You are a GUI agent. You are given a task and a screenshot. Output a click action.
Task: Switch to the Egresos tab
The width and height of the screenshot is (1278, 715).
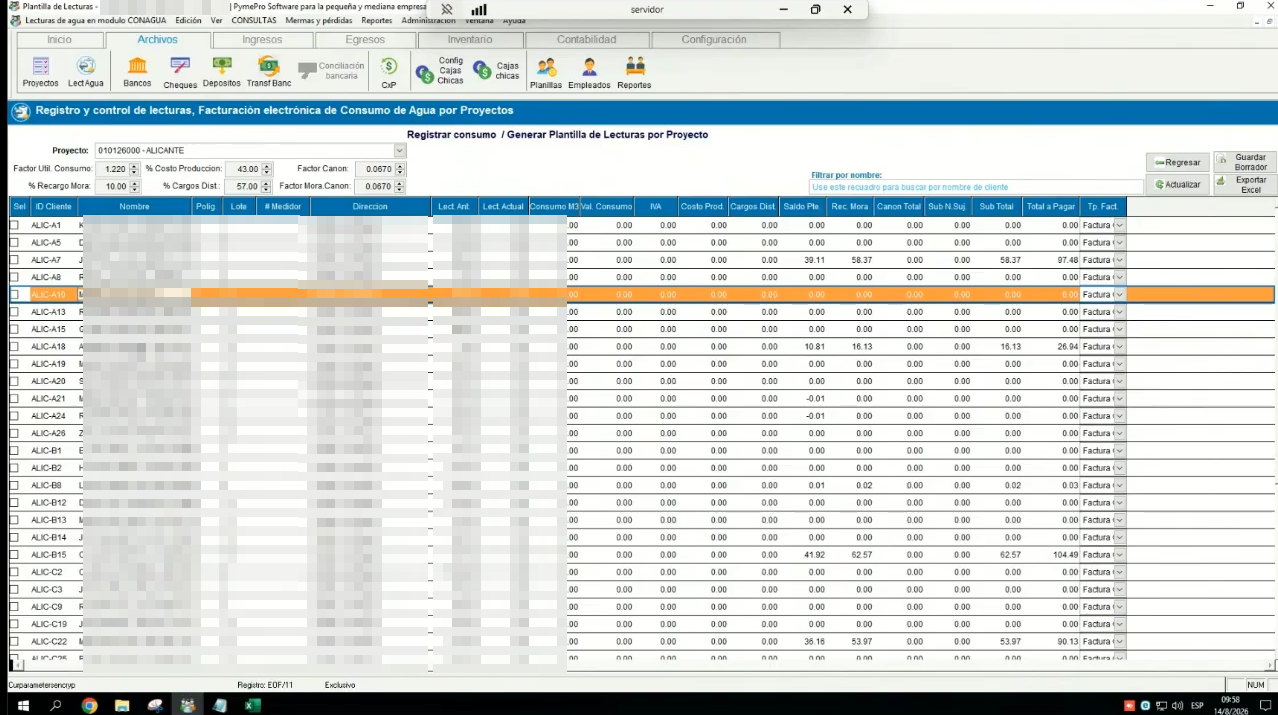[x=365, y=40]
